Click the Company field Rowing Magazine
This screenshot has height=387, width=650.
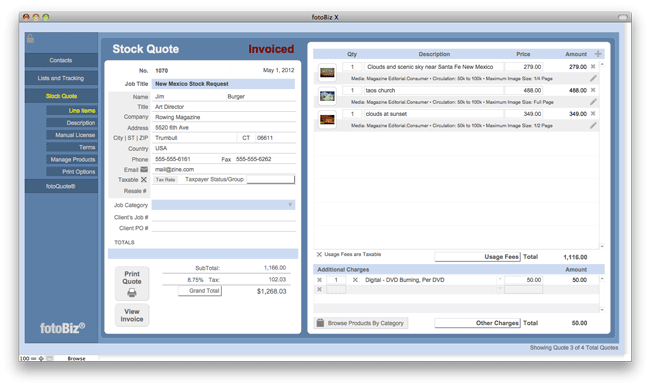click(224, 117)
